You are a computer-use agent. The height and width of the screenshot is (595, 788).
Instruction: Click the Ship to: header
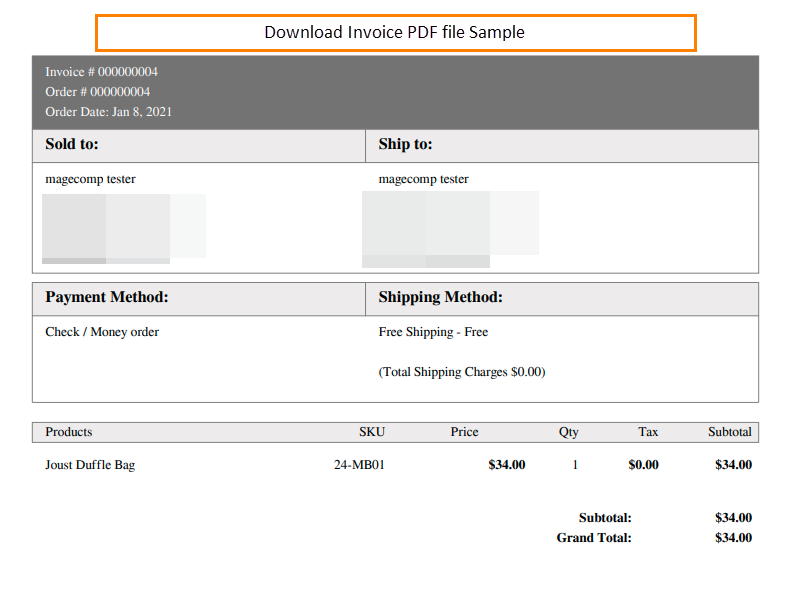pos(405,144)
